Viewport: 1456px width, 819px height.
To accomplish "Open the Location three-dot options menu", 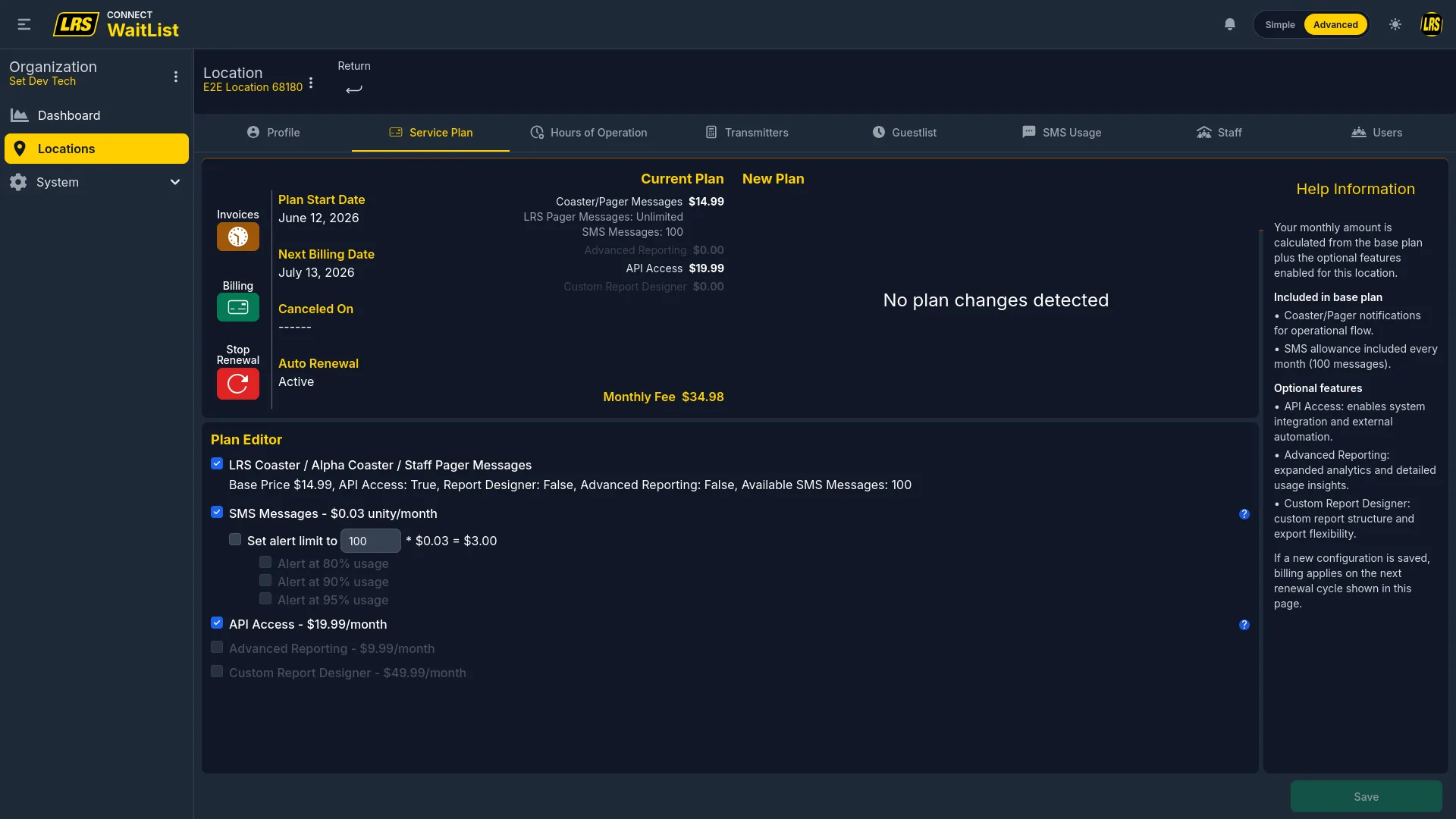I will pos(311,83).
